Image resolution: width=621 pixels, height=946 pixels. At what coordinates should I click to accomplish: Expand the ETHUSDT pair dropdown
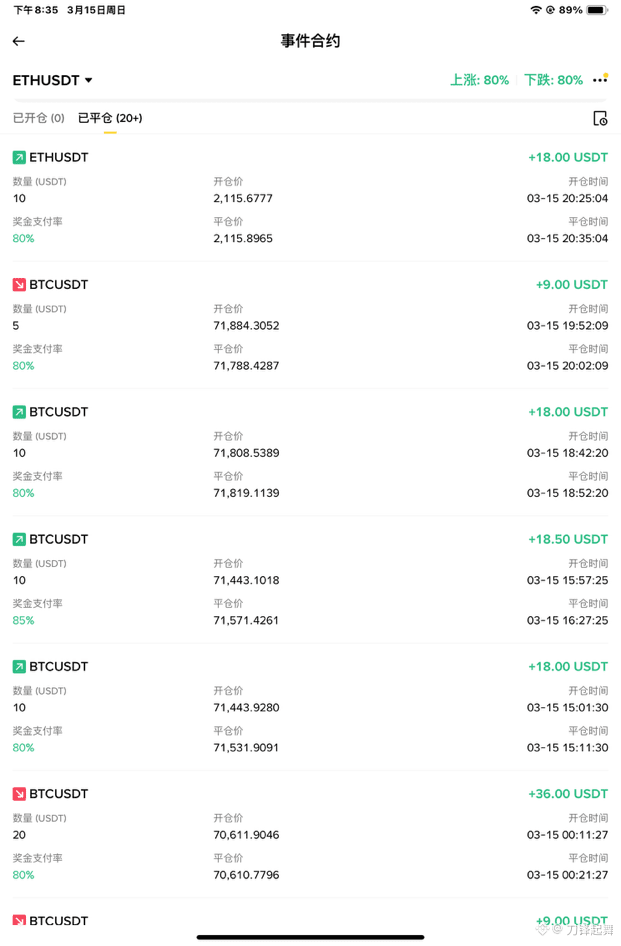point(53,80)
